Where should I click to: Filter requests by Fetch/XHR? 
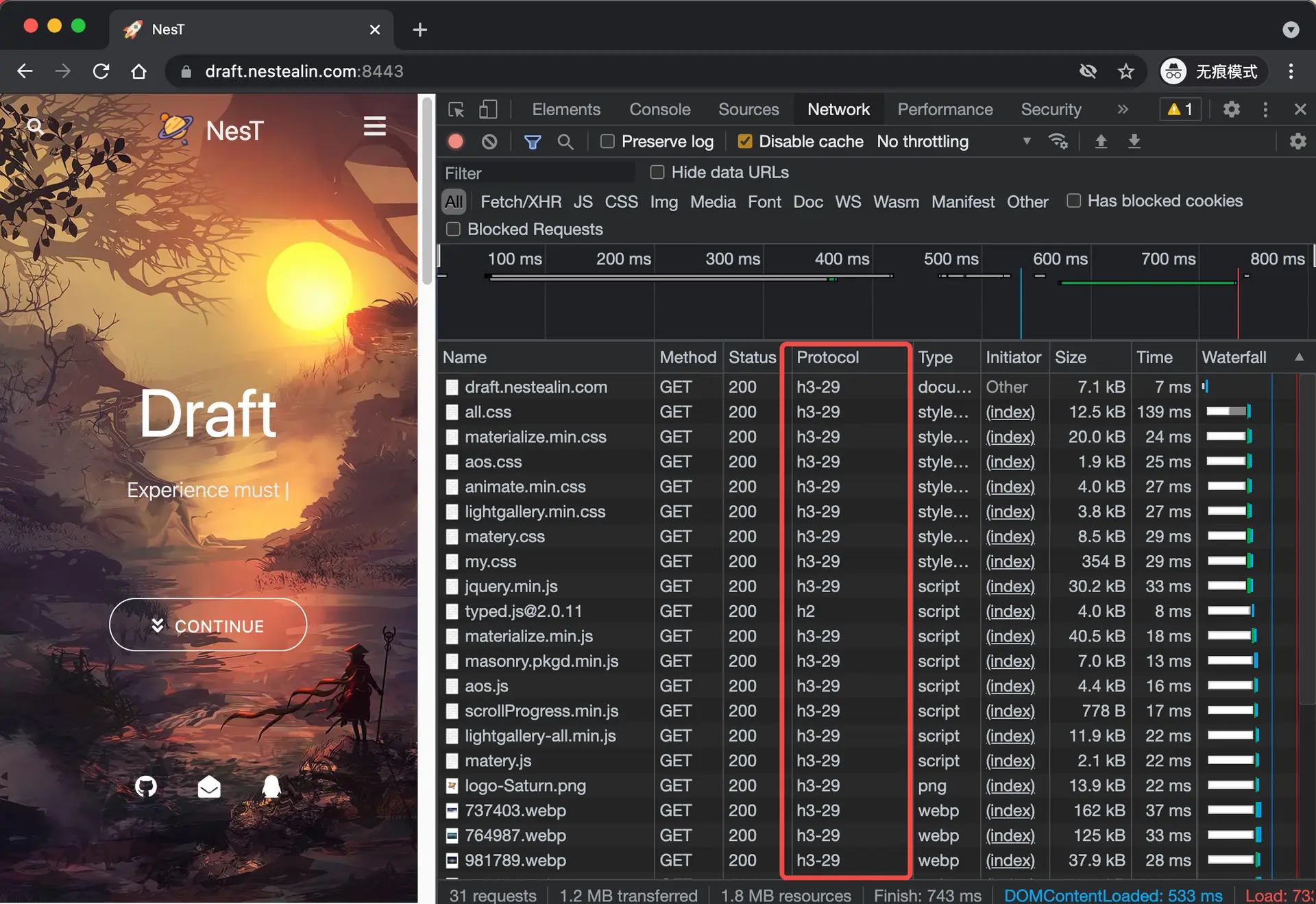[x=521, y=202]
